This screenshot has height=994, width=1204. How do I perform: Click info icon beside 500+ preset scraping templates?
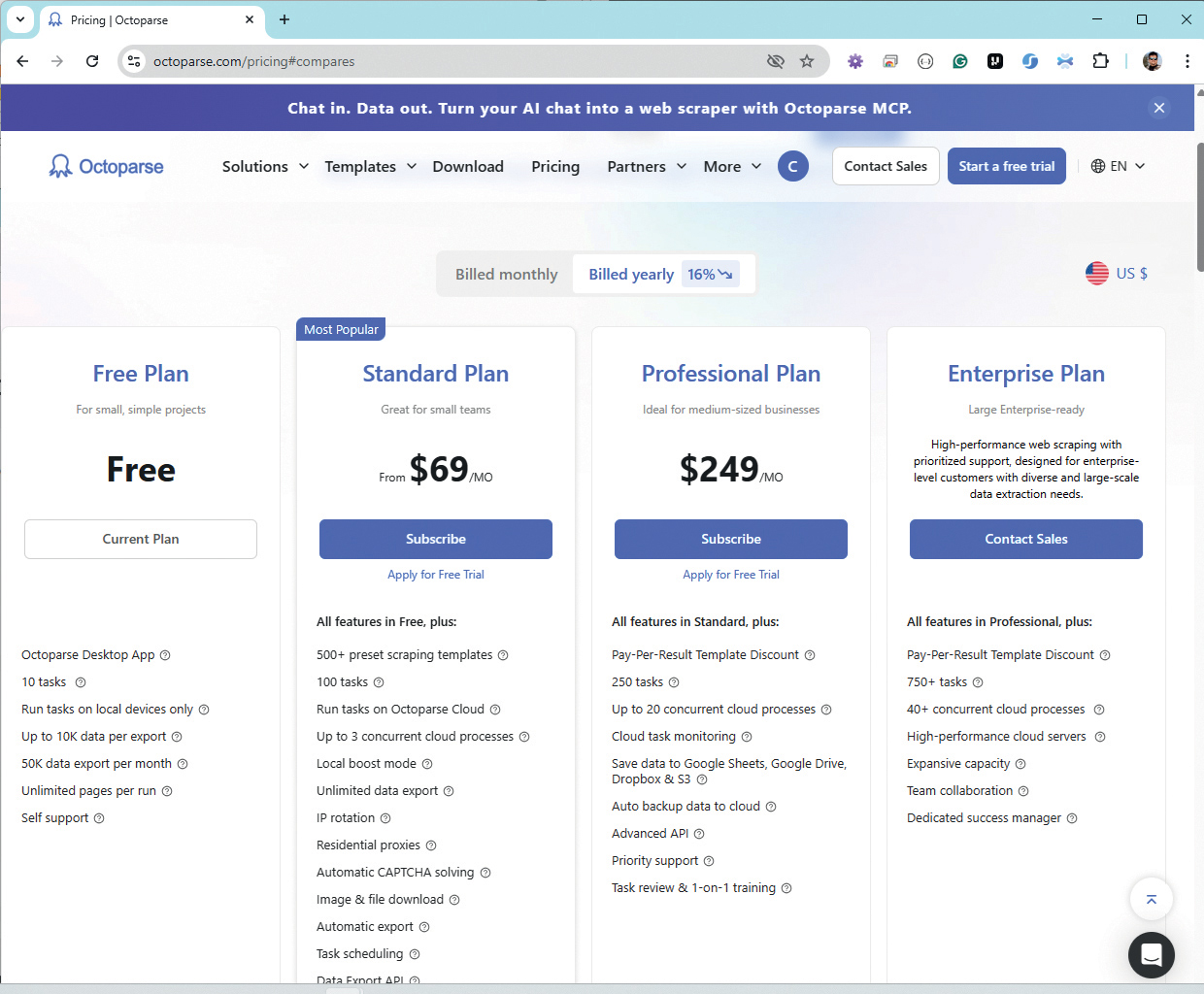[x=503, y=655]
